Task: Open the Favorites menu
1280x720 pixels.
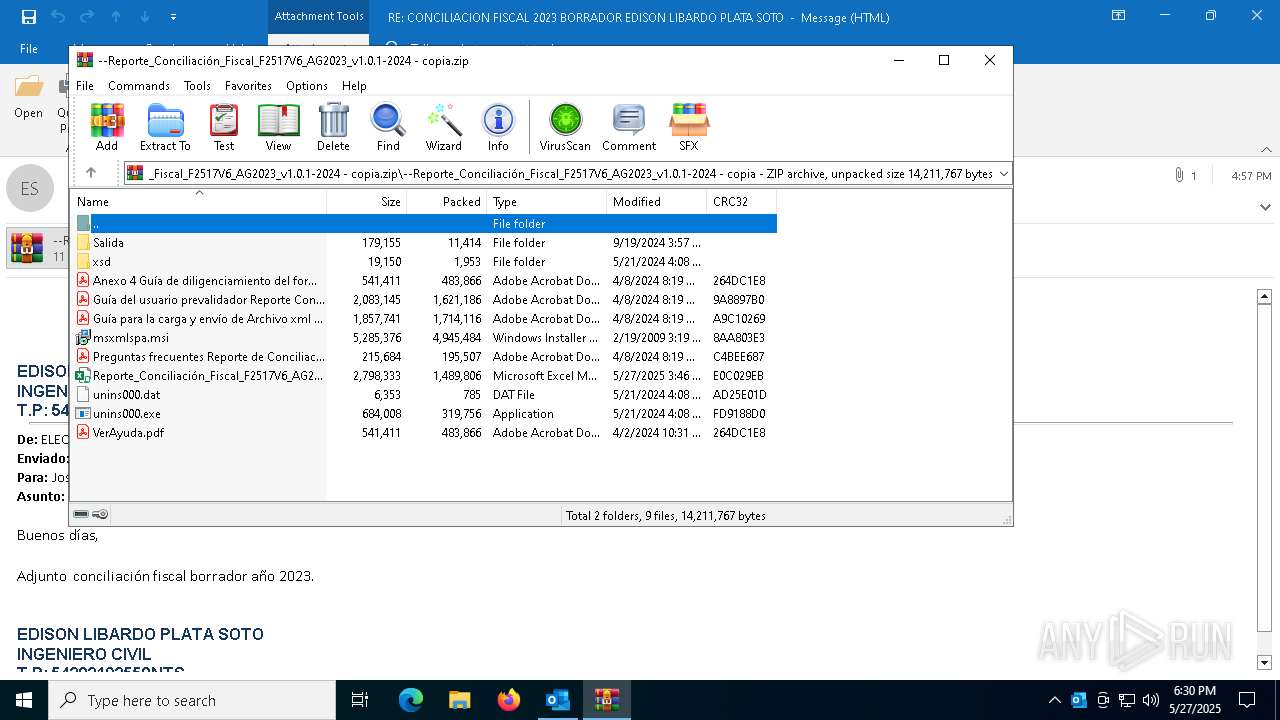Action: tap(248, 86)
